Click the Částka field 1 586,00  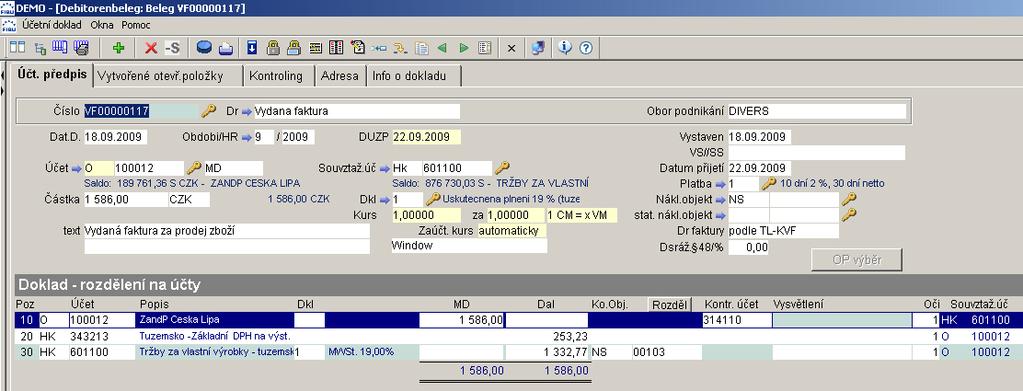pyautogui.click(x=125, y=200)
